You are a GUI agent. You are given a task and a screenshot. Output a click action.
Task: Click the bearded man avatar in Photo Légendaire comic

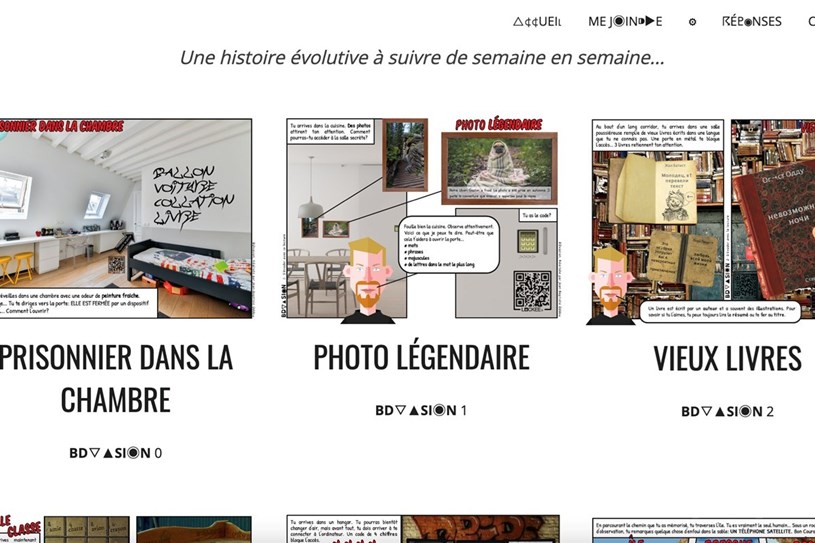[368, 281]
